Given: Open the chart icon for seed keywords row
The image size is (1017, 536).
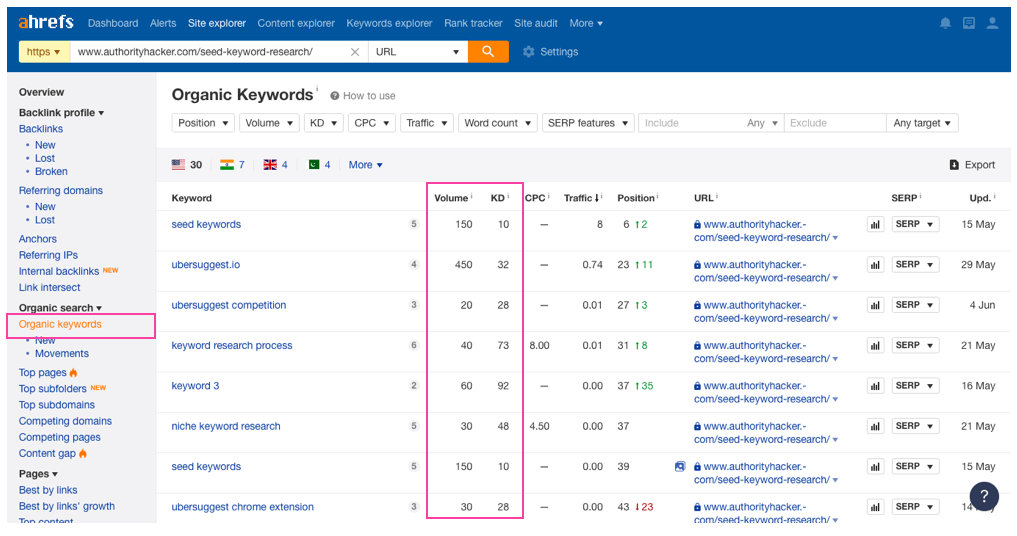Looking at the screenshot, I should (x=875, y=225).
